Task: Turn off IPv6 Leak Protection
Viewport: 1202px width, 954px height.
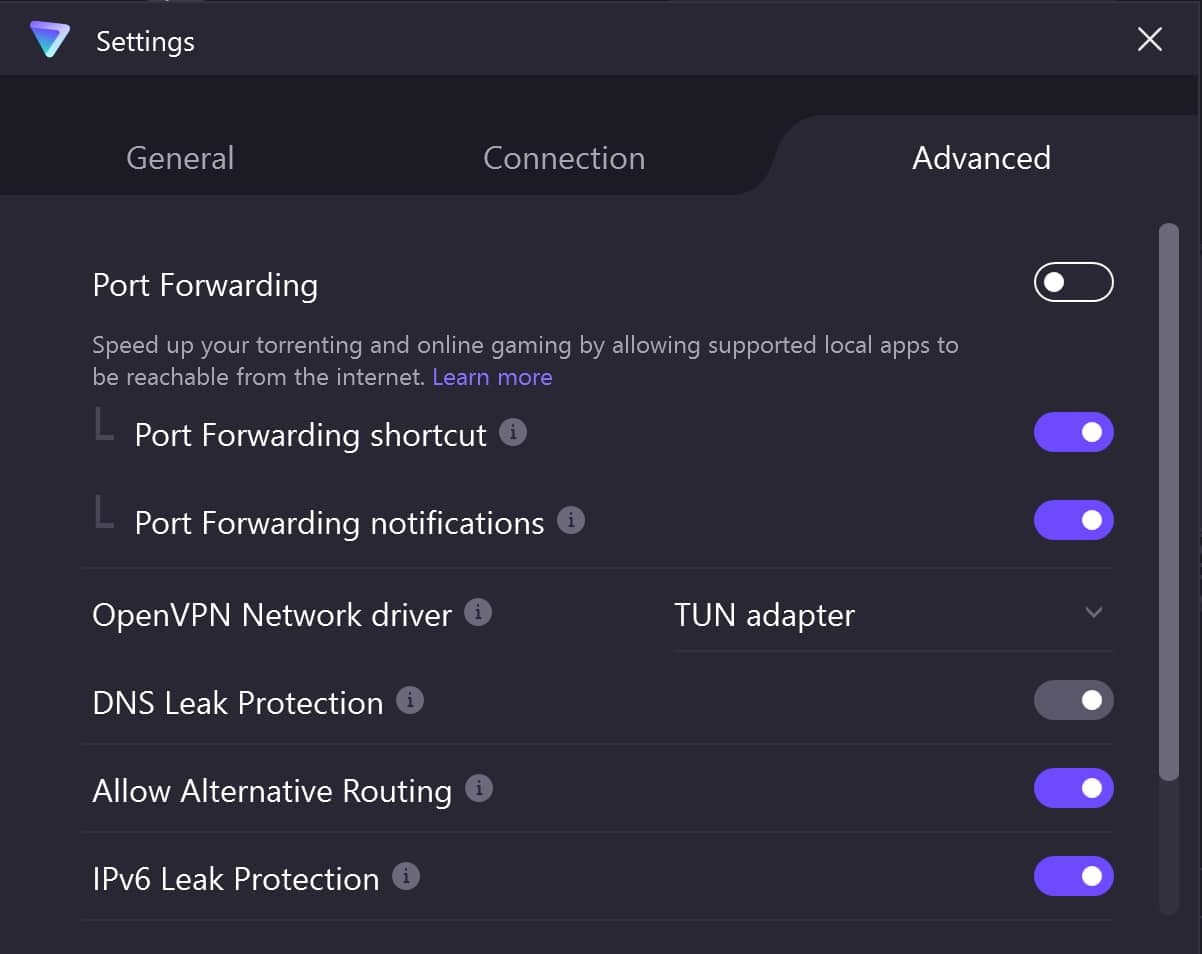Action: point(1073,876)
